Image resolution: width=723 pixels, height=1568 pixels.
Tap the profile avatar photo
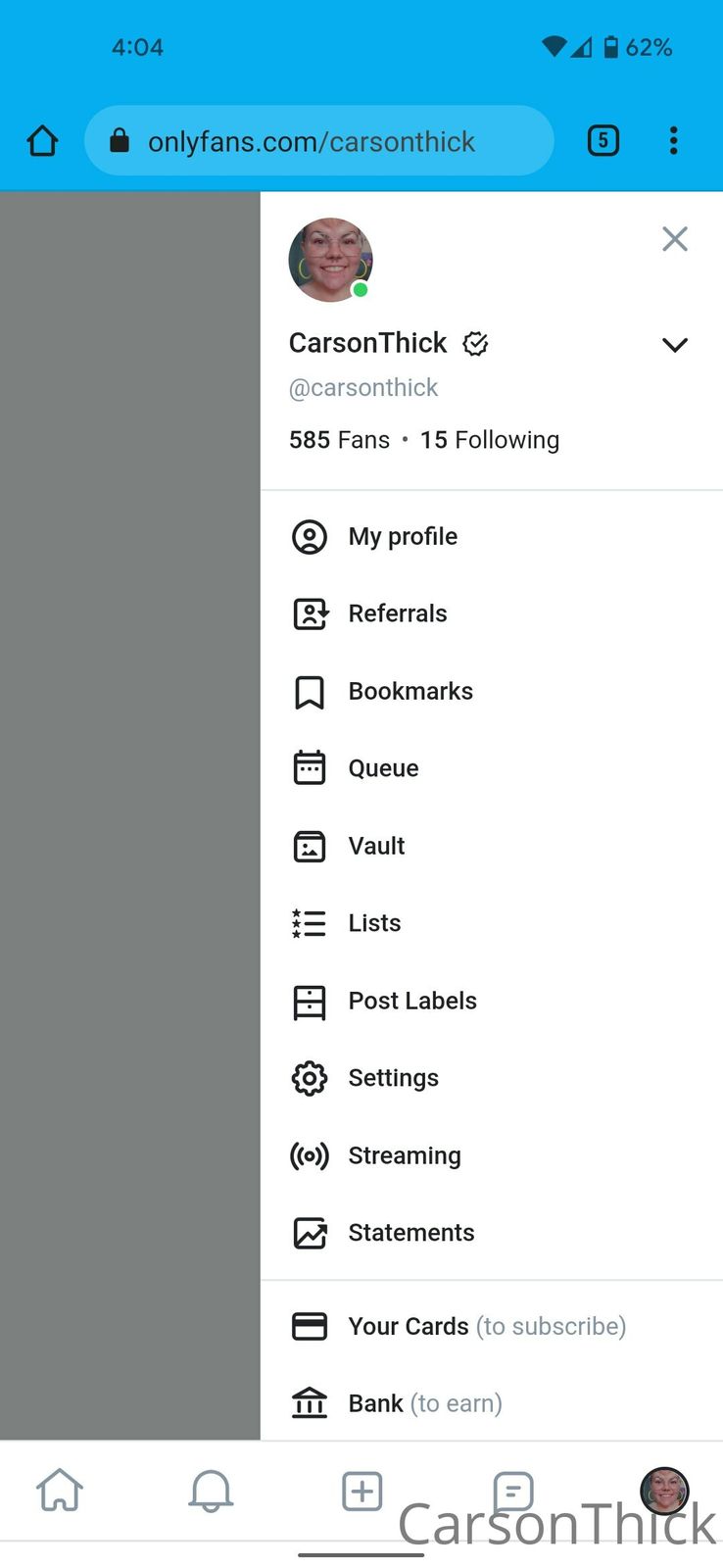tap(330, 260)
